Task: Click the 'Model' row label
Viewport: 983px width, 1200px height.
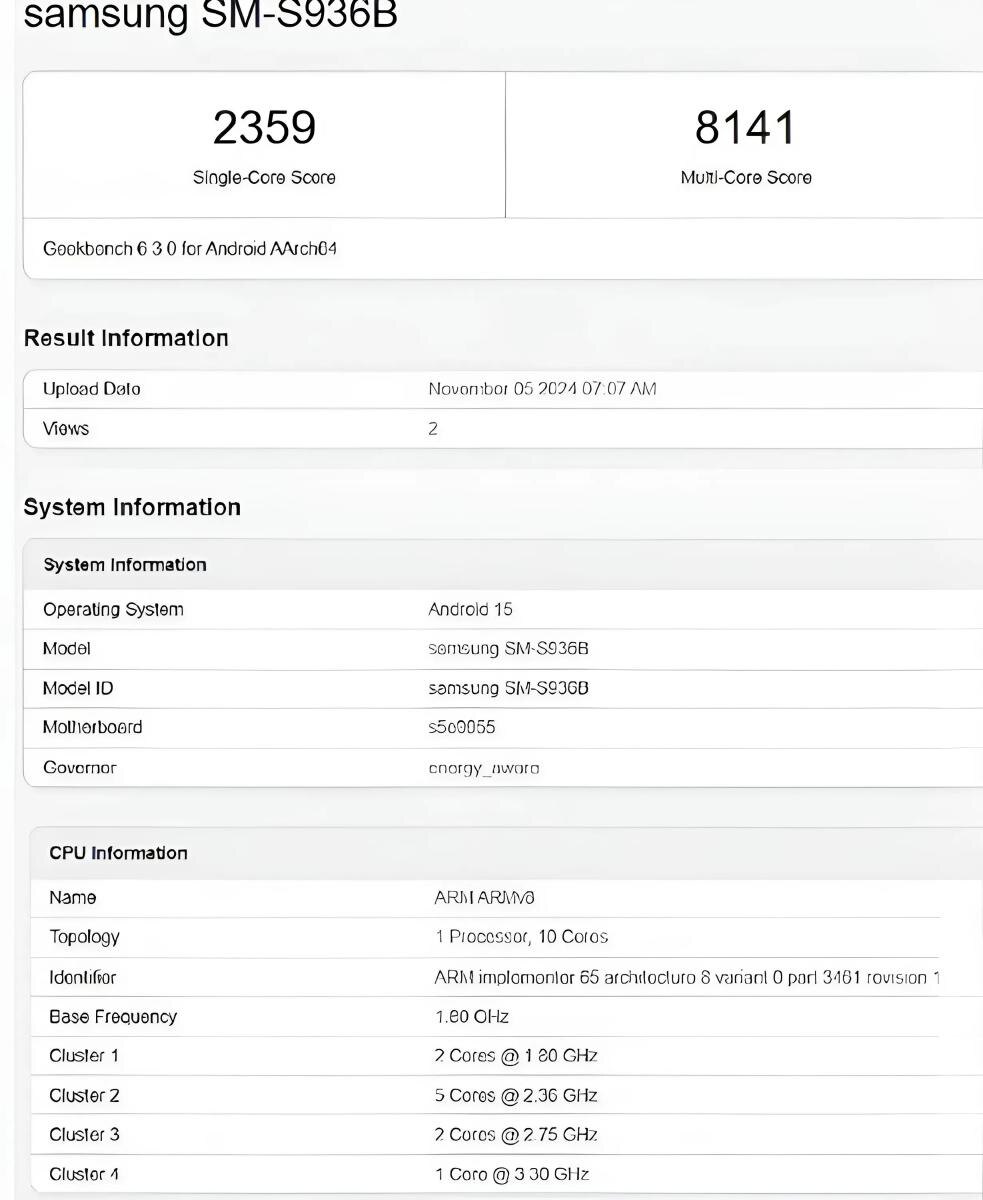Action: (67, 649)
